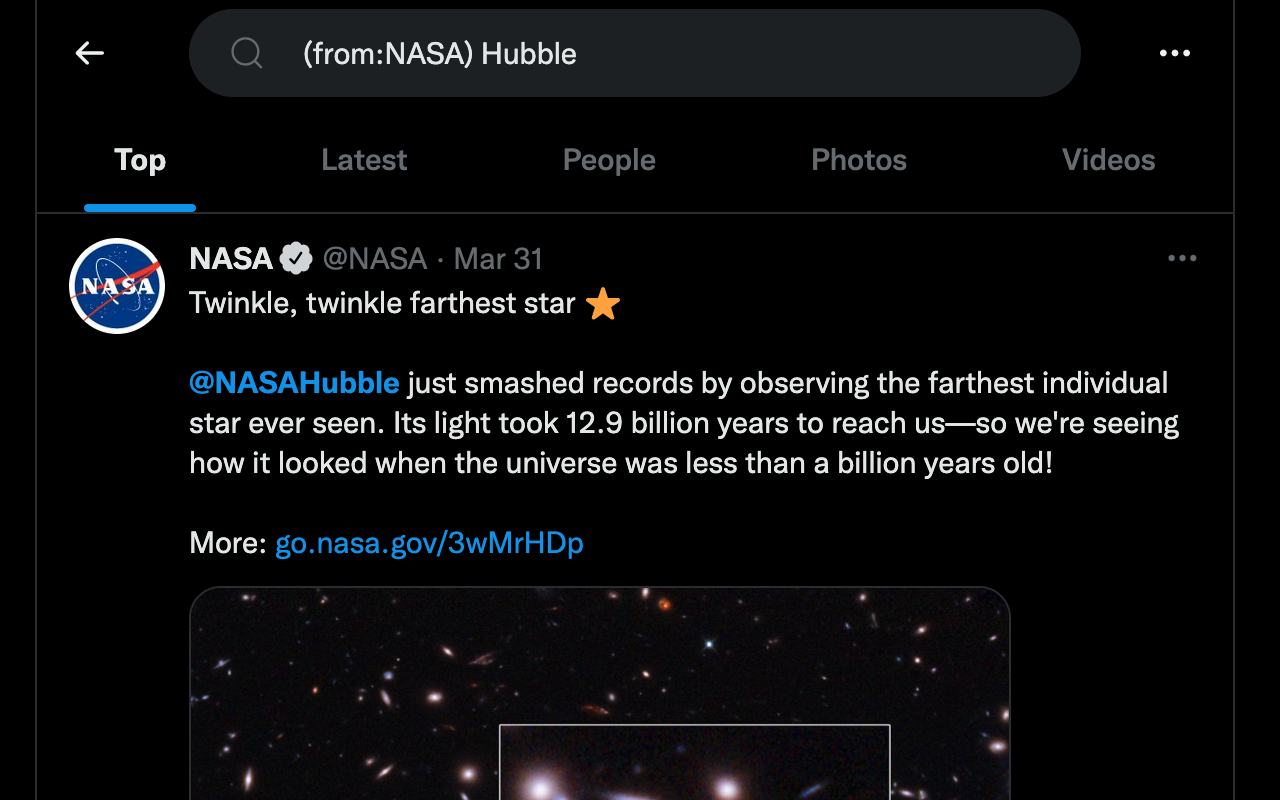Click the NASA logo profile avatar
This screenshot has width=1280, height=800.
(x=117, y=286)
